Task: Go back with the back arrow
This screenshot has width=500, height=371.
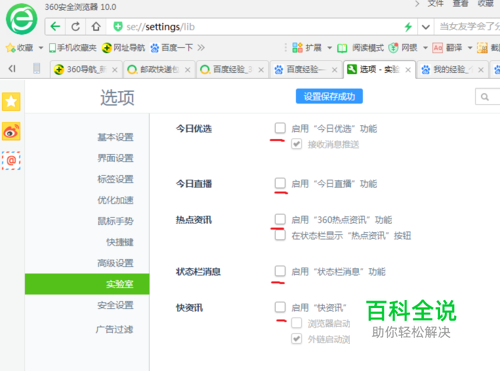Action: [55, 27]
